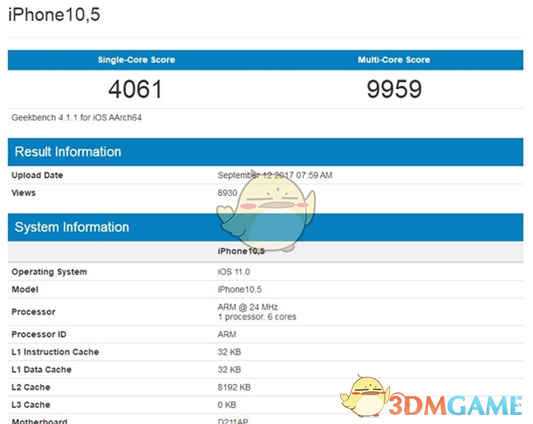533x424 pixels.
Task: Click the September 12 2017 07:59 AM value
Action: click(x=275, y=175)
